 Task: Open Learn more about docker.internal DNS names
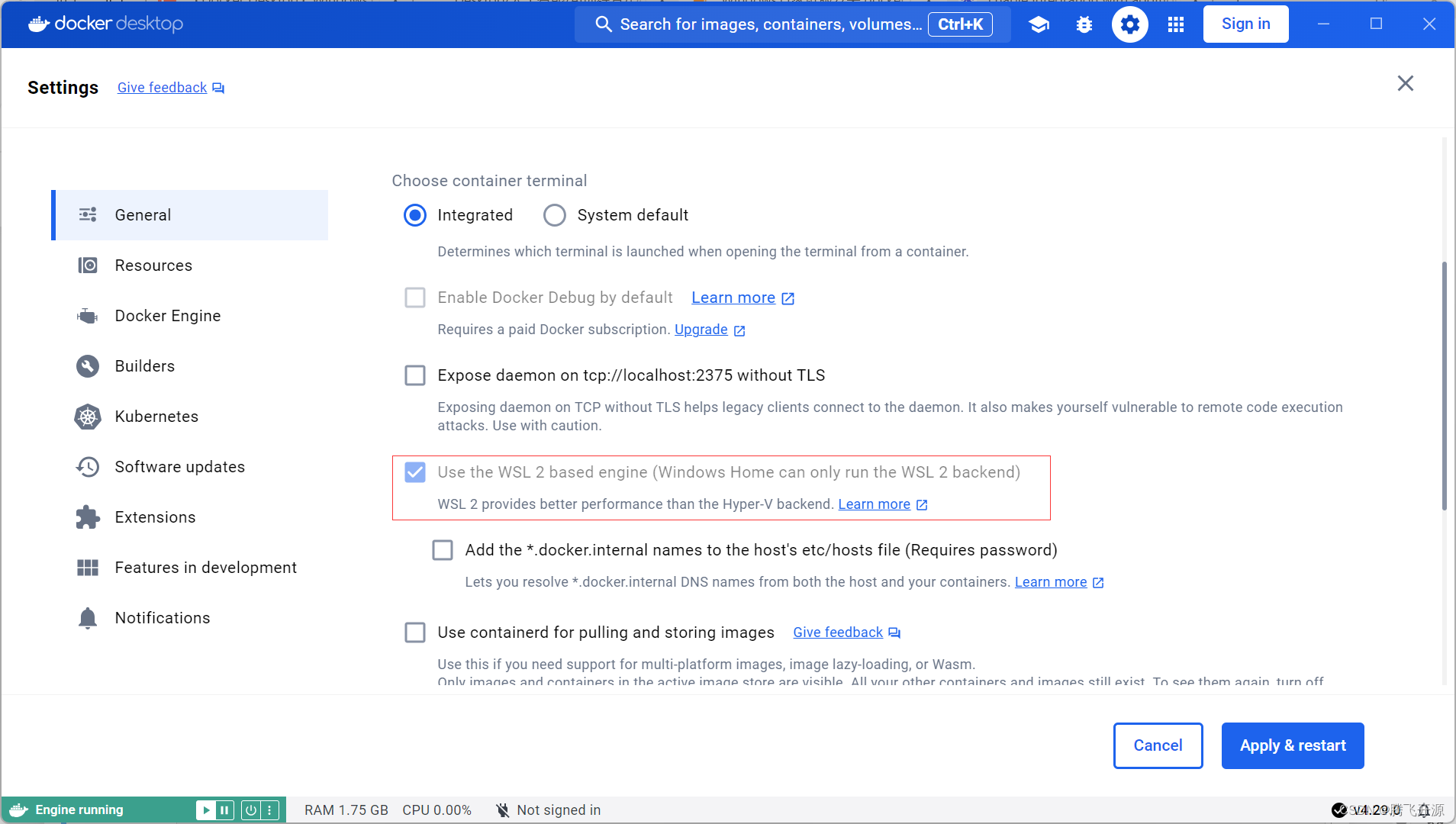1051,582
